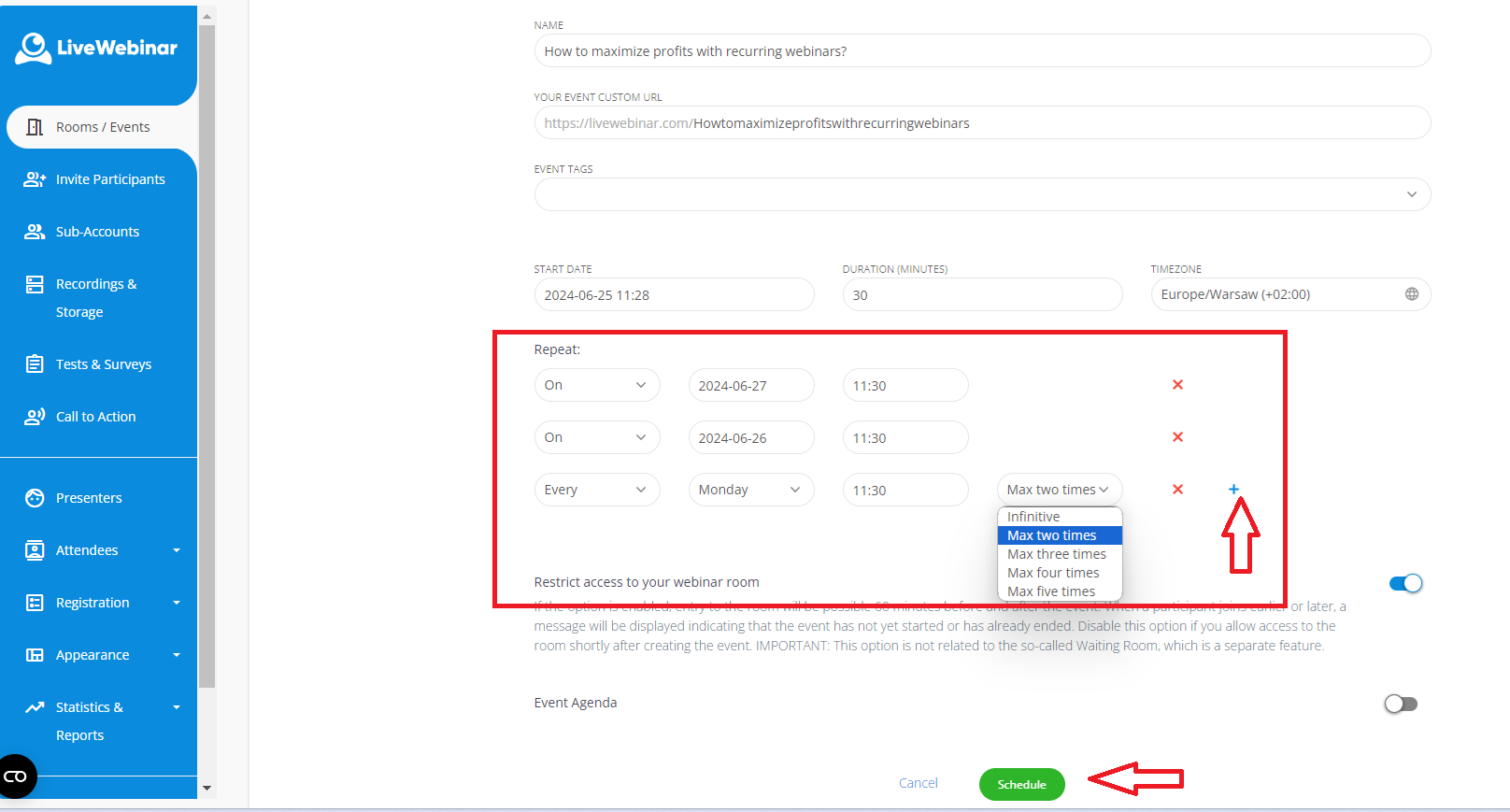The width and height of the screenshot is (1510, 812).
Task: Click the blue plus icon to add repeat
Action: pyautogui.click(x=1233, y=490)
